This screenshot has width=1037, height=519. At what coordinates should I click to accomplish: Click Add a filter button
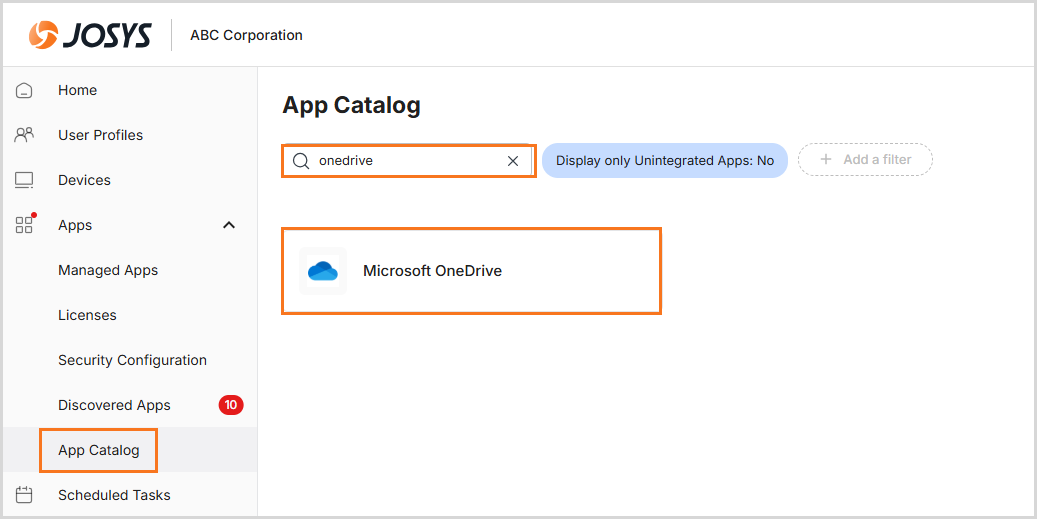(x=865, y=159)
